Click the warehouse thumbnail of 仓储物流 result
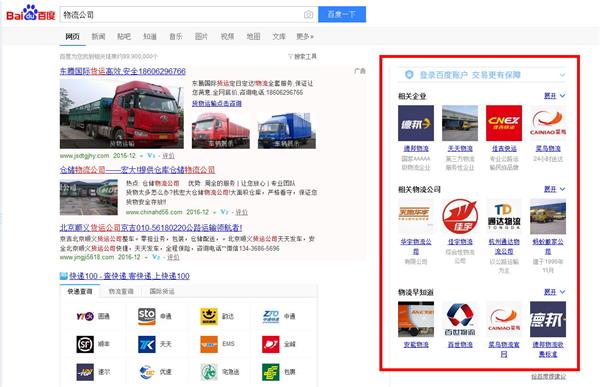600x387 pixels. [89, 197]
